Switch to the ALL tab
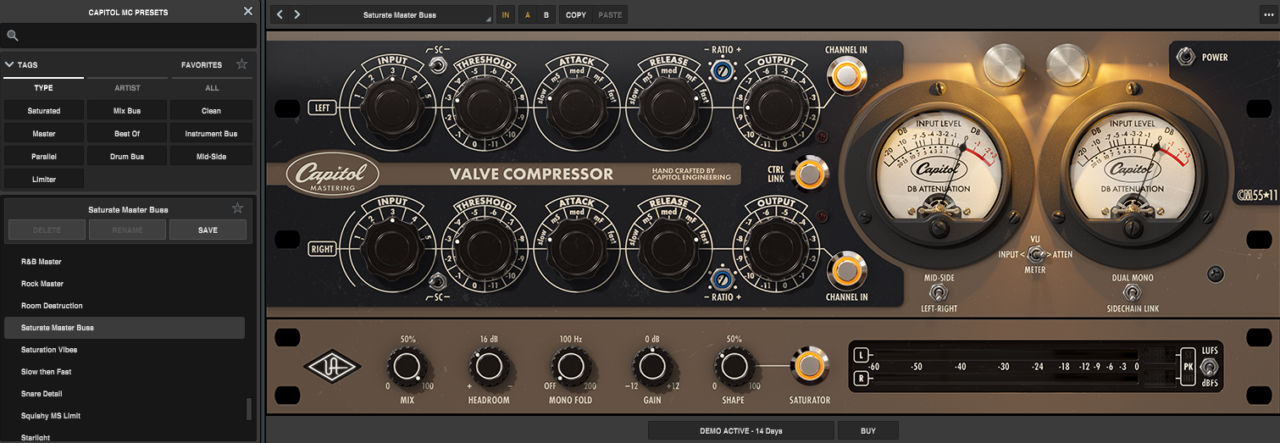 coord(211,88)
